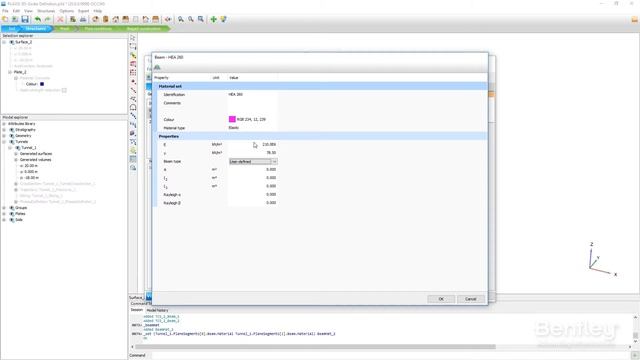Click the A cross-section area value field
The image size is (640, 360).
click(253, 169)
